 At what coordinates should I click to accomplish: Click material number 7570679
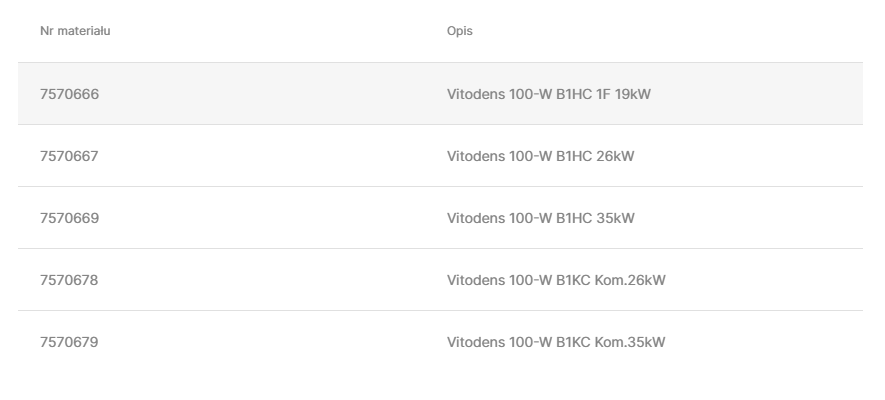tap(69, 343)
